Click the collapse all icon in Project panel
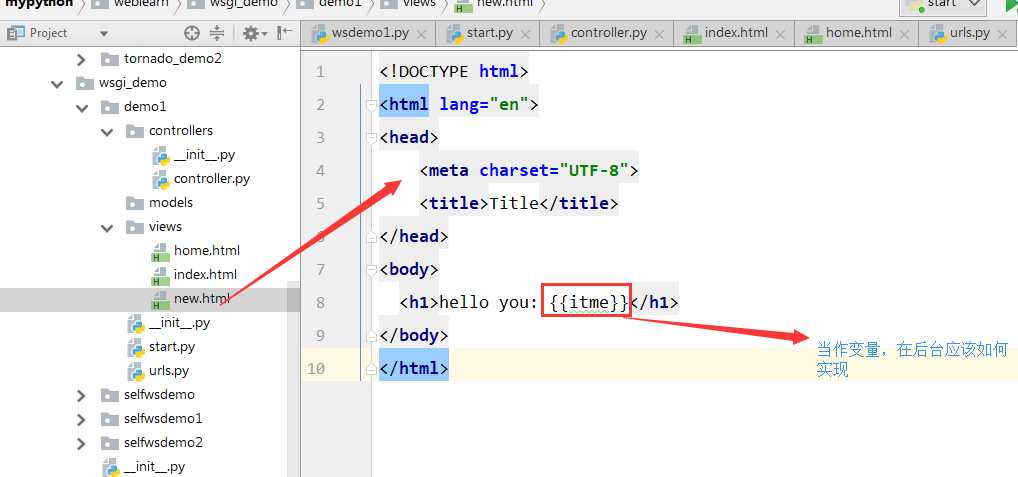This screenshot has width=1018, height=477. [x=217, y=33]
